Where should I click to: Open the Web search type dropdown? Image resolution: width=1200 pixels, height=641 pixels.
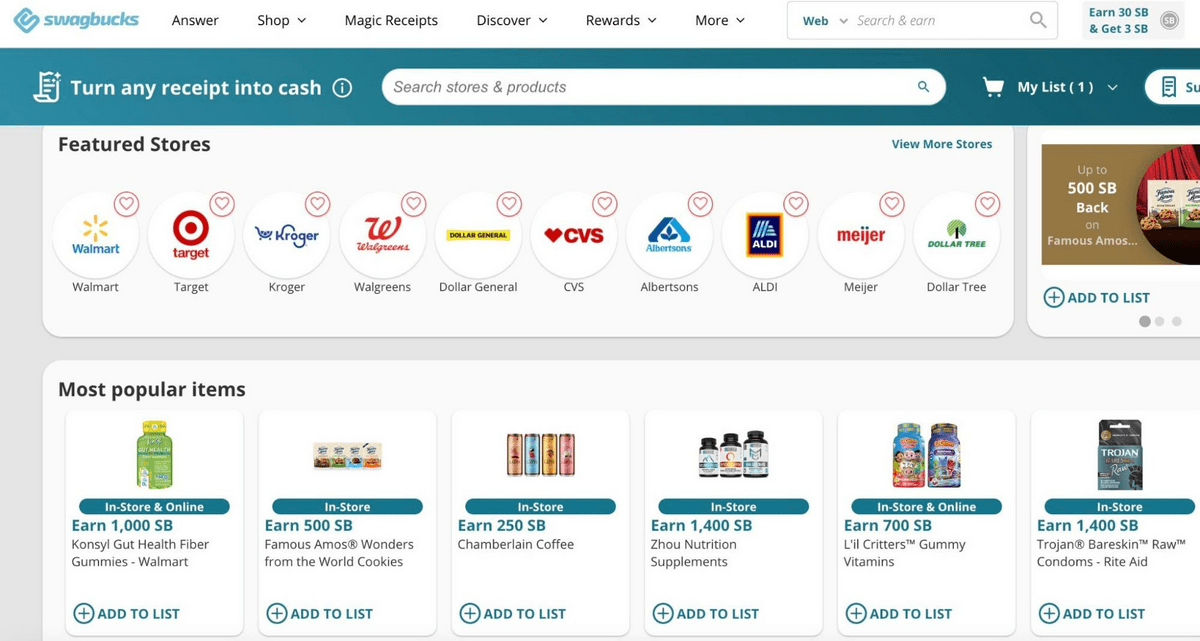tap(825, 21)
